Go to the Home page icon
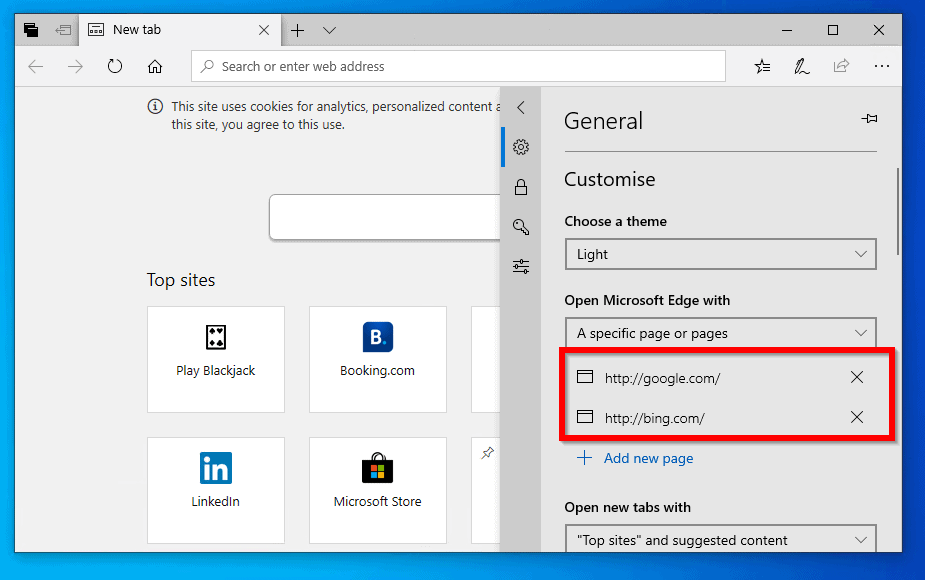The height and width of the screenshot is (580, 925). pyautogui.click(x=155, y=66)
